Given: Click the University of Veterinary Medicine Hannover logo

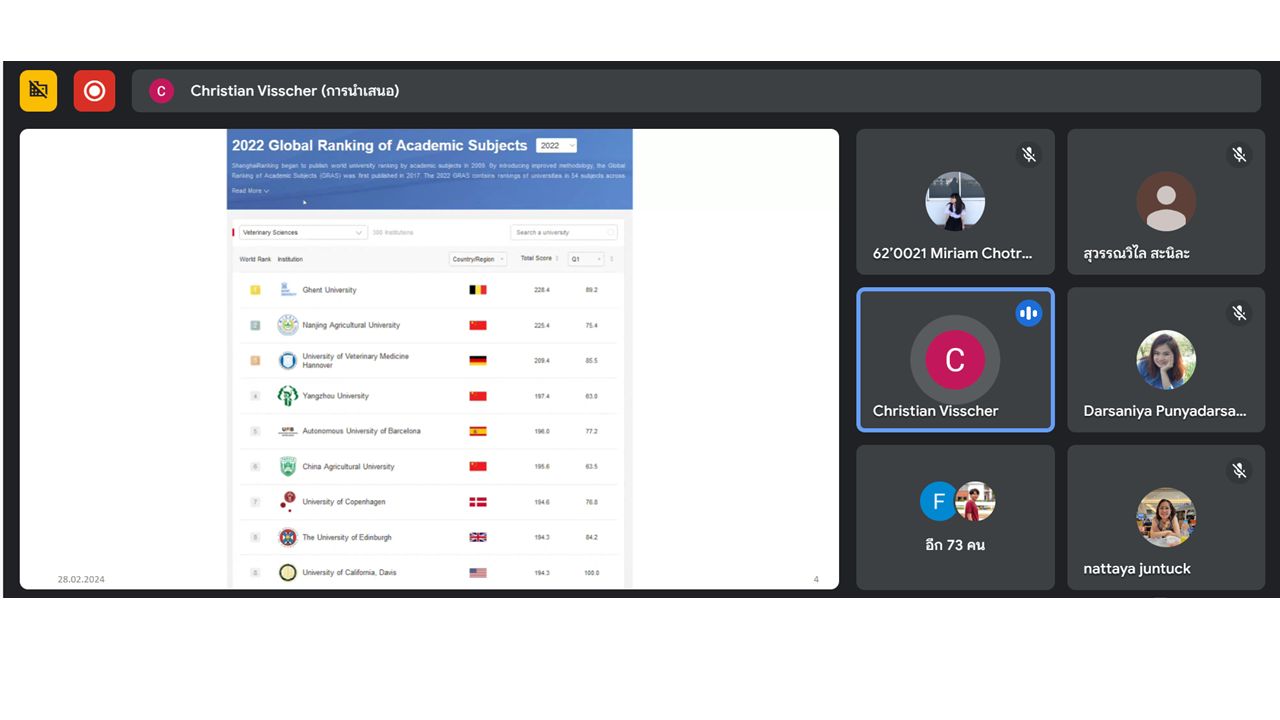Looking at the screenshot, I should click(x=287, y=360).
